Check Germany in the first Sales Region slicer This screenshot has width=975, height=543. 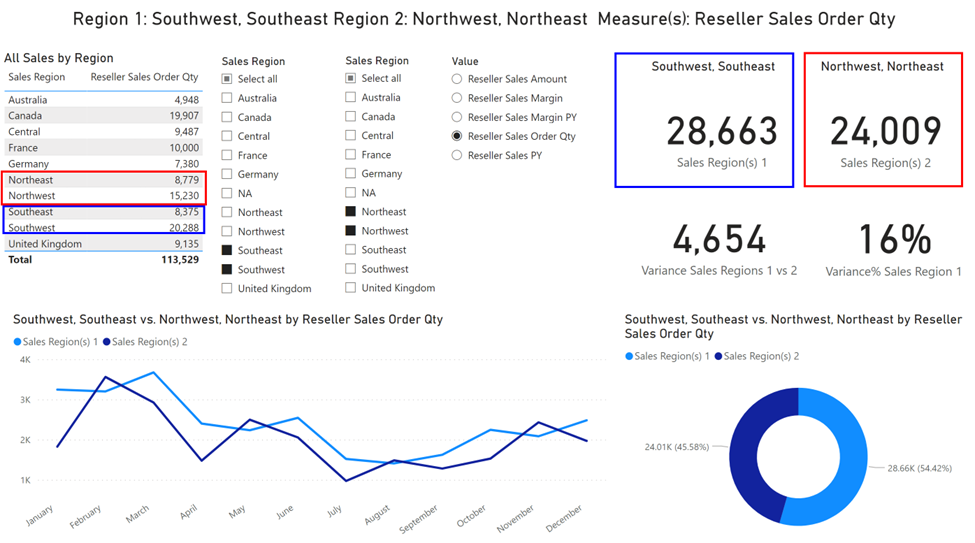tap(227, 174)
